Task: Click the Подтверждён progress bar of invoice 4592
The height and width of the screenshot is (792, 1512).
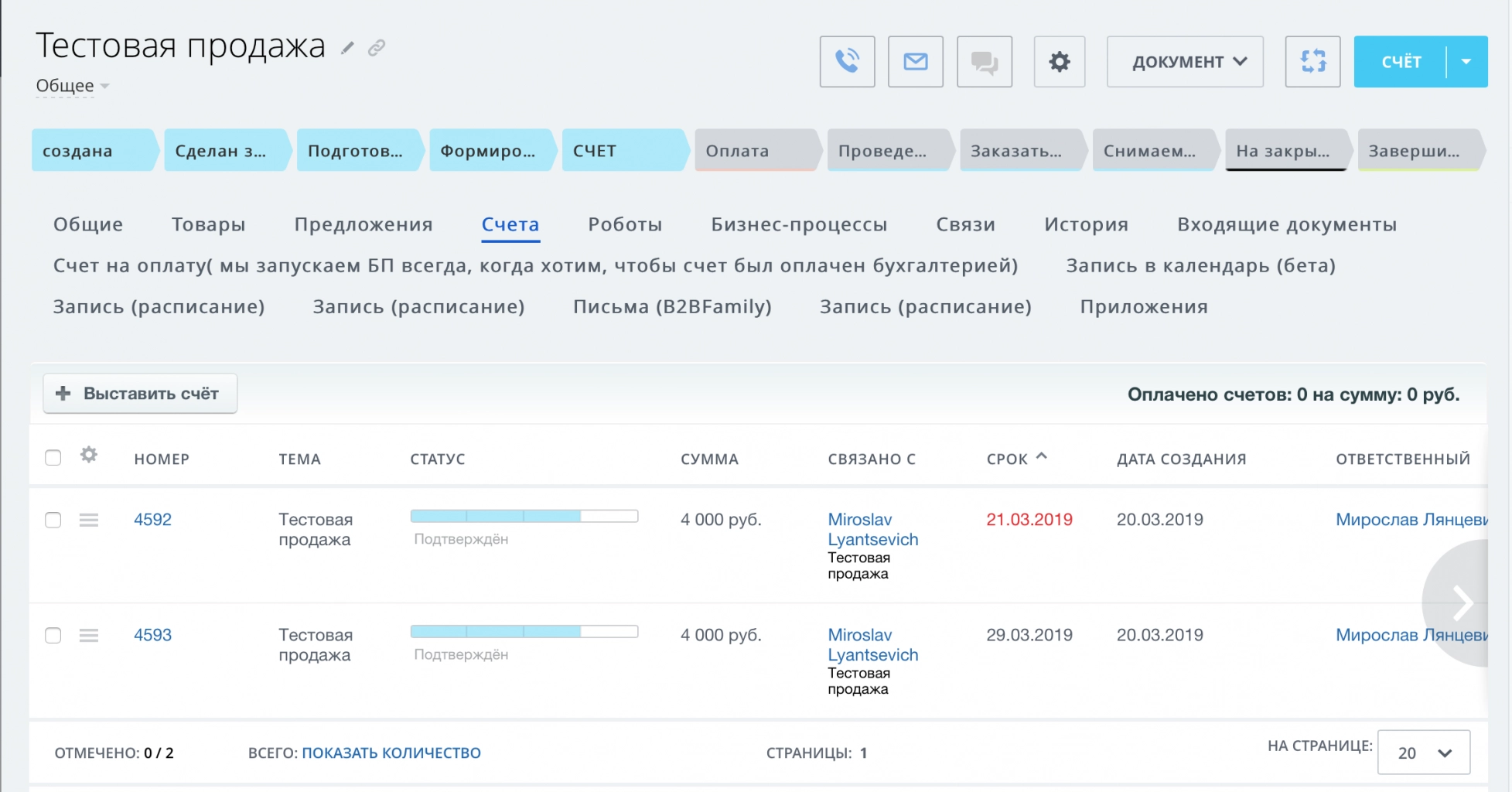Action: coord(524,515)
